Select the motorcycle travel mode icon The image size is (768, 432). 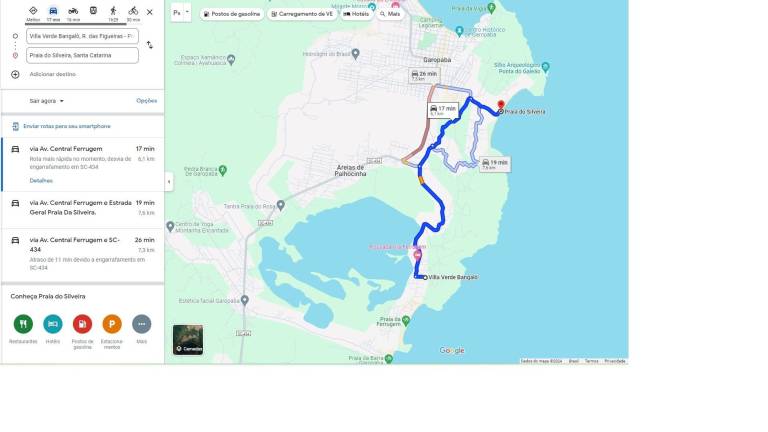pos(73,13)
